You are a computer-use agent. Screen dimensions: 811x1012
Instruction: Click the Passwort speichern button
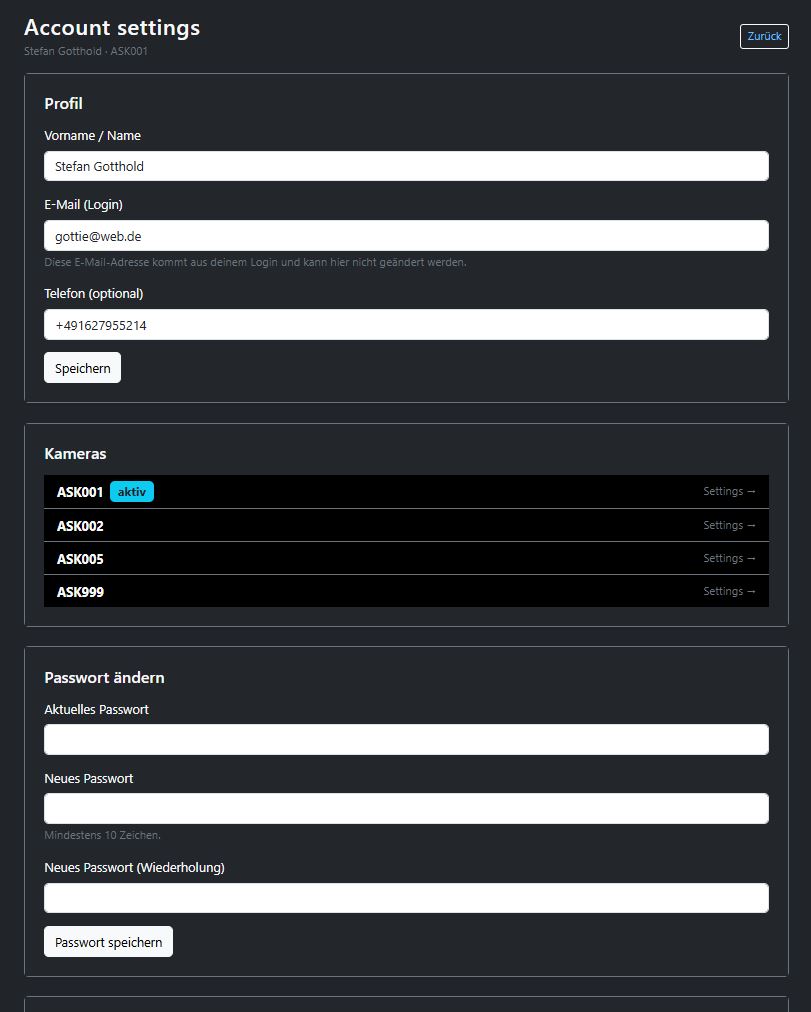[108, 941]
